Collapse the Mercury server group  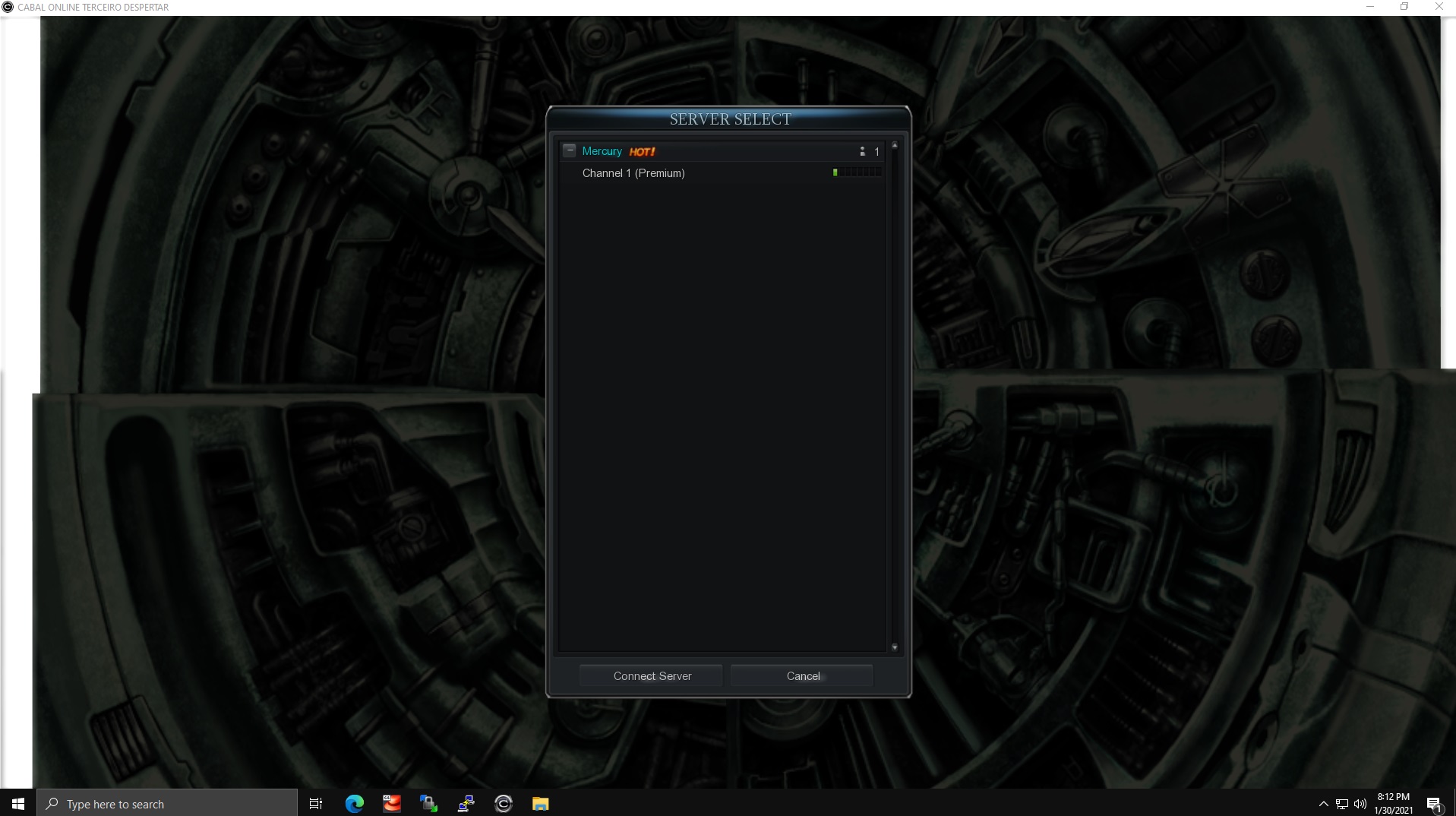pyautogui.click(x=570, y=150)
